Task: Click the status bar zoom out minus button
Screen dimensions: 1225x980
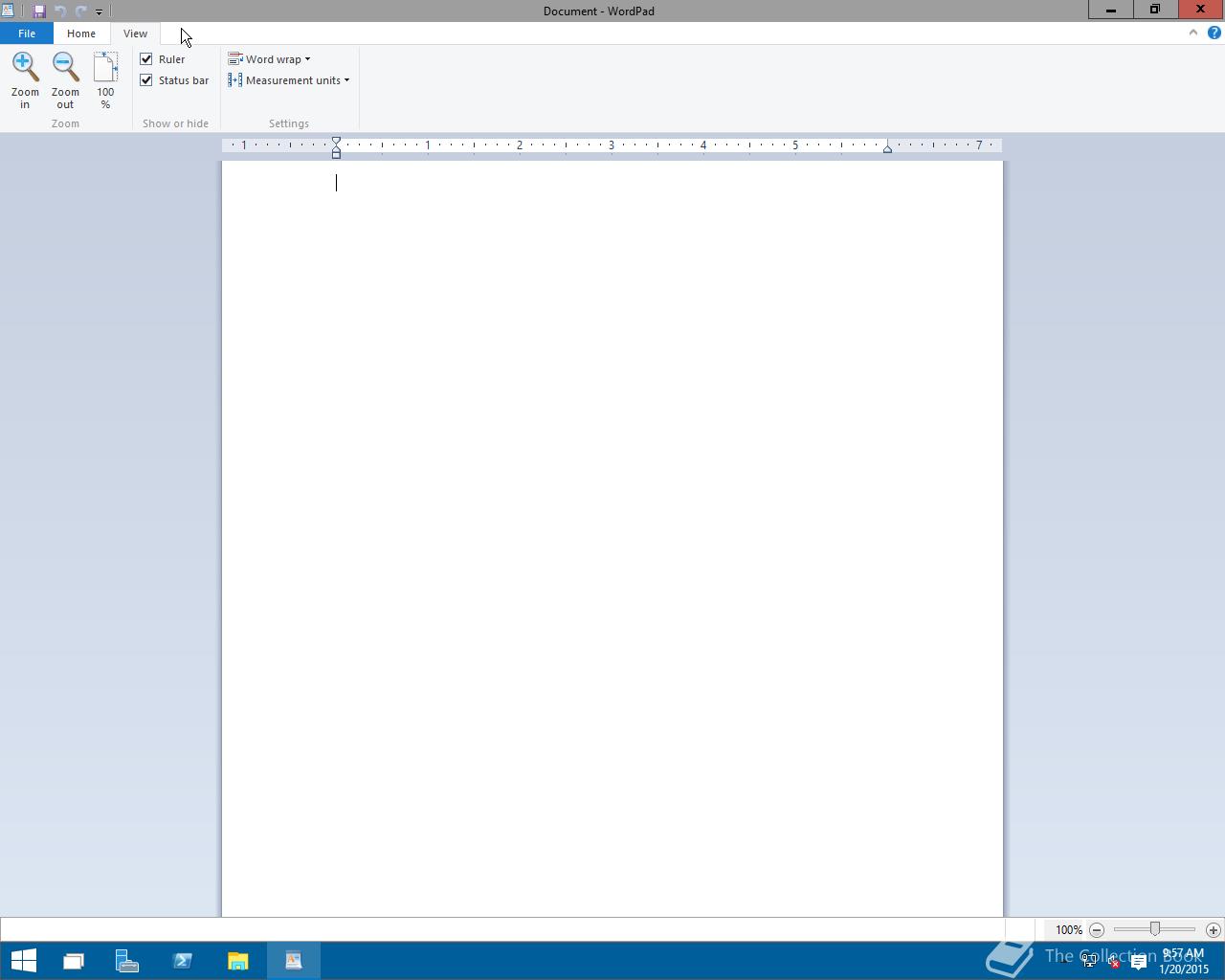Action: (x=1097, y=929)
